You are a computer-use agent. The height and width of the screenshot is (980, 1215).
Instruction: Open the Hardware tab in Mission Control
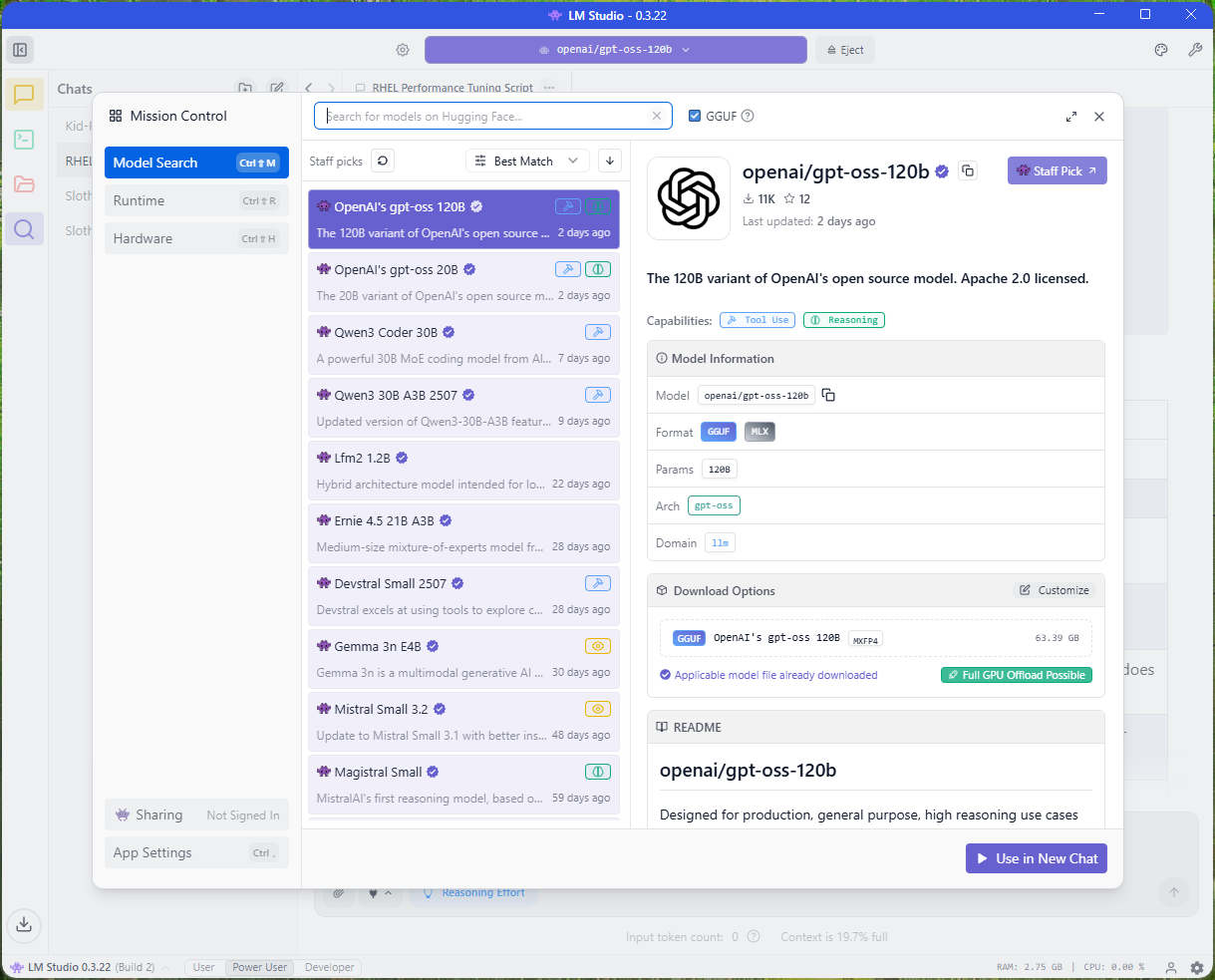click(195, 238)
